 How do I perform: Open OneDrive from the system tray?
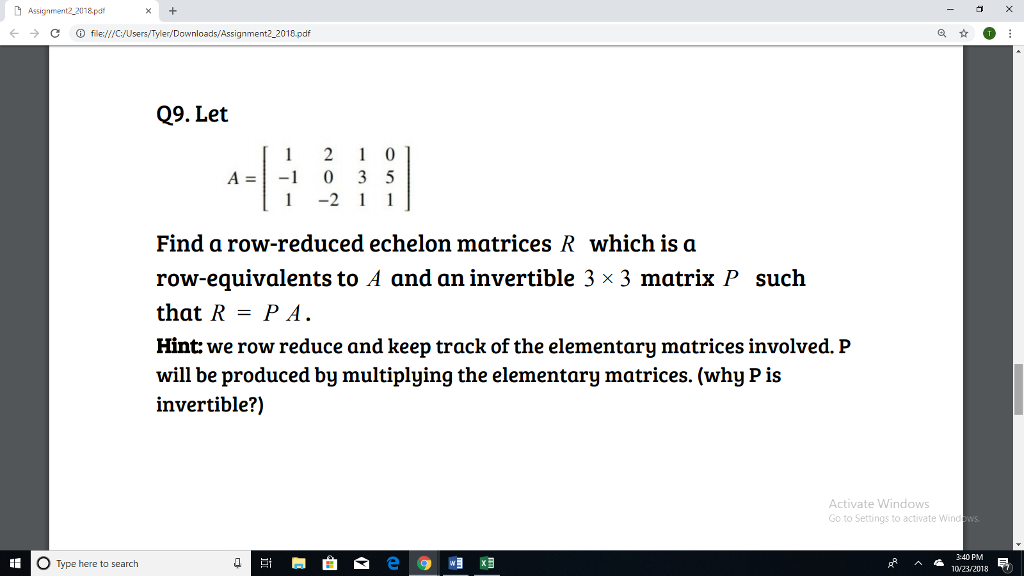pyautogui.click(x=939, y=563)
